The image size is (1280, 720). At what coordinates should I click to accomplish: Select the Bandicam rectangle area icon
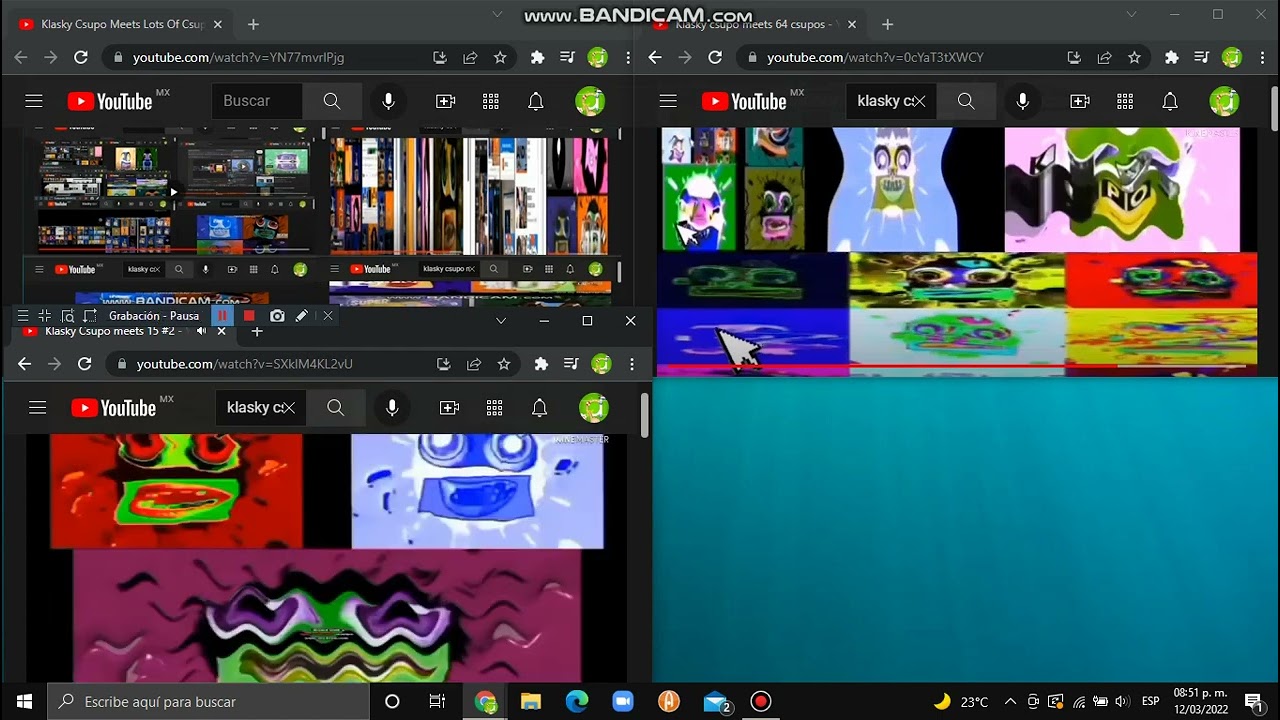pos(90,316)
